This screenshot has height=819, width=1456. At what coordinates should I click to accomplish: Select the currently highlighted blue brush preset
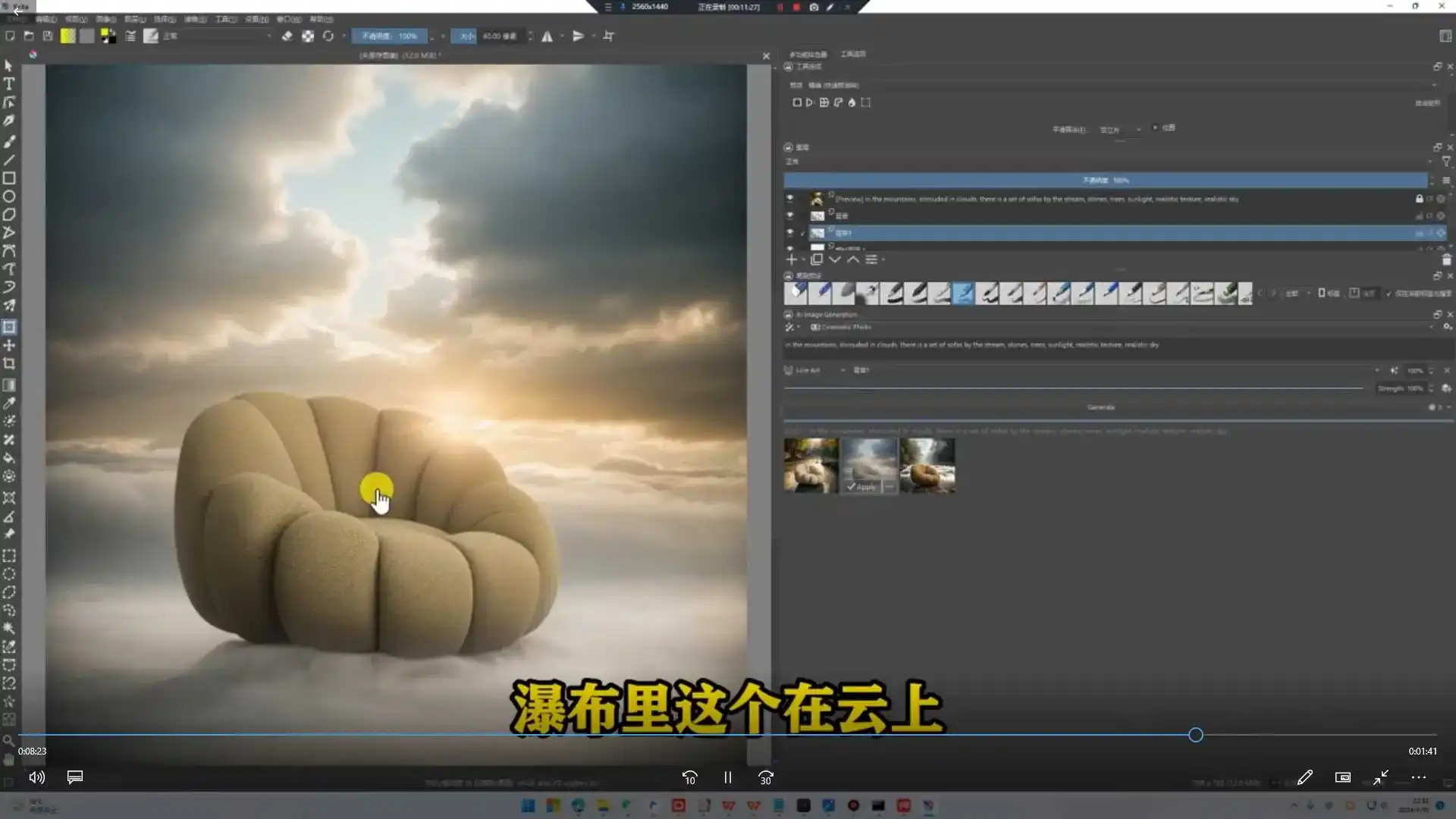[964, 294]
